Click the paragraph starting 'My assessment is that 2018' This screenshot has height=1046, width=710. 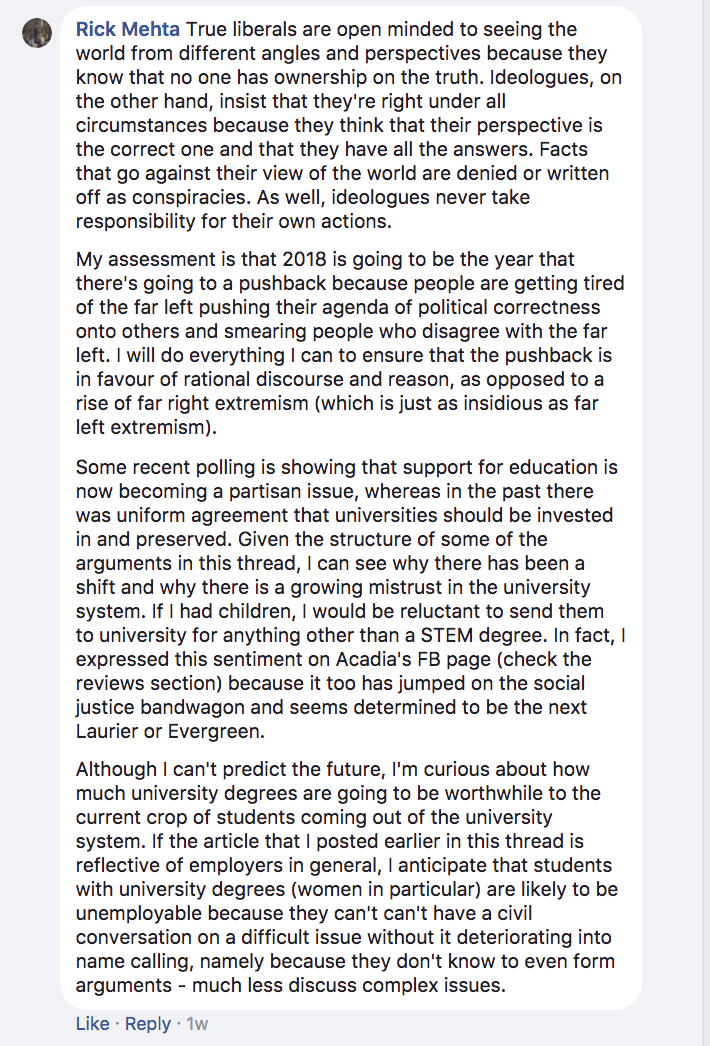350,343
